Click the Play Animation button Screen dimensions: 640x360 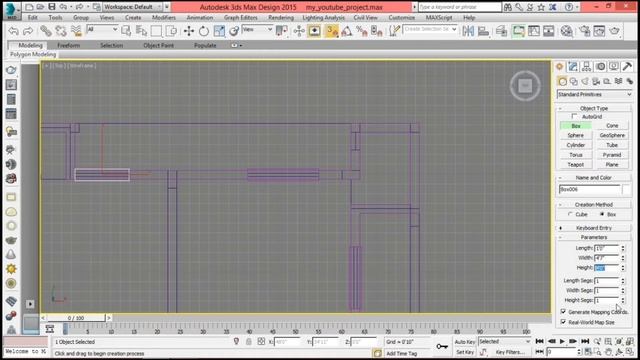pos(562,341)
